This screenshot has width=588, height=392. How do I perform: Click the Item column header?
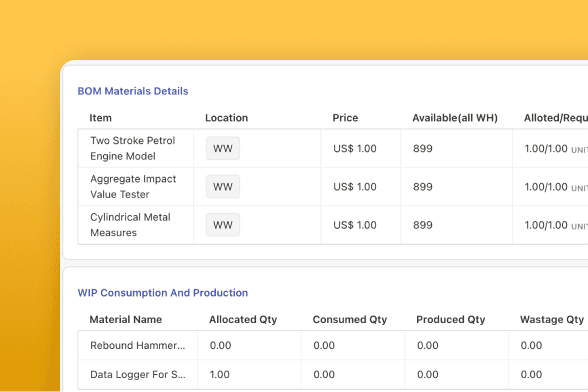click(100, 118)
